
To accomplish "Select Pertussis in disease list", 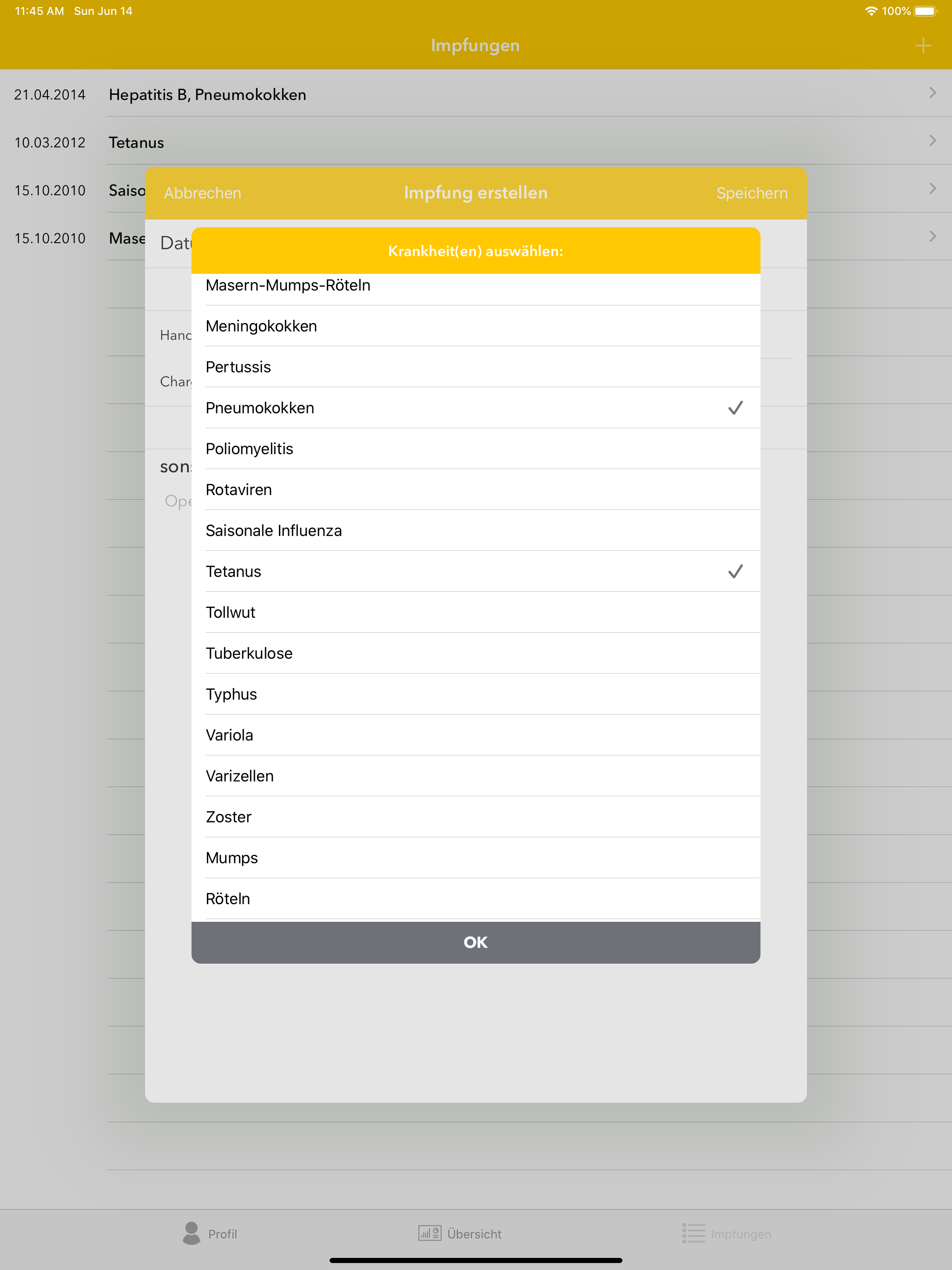I will 238,367.
